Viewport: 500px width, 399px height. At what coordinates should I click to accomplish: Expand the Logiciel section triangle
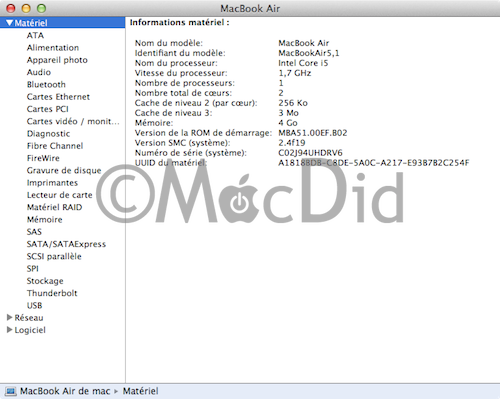point(10,330)
